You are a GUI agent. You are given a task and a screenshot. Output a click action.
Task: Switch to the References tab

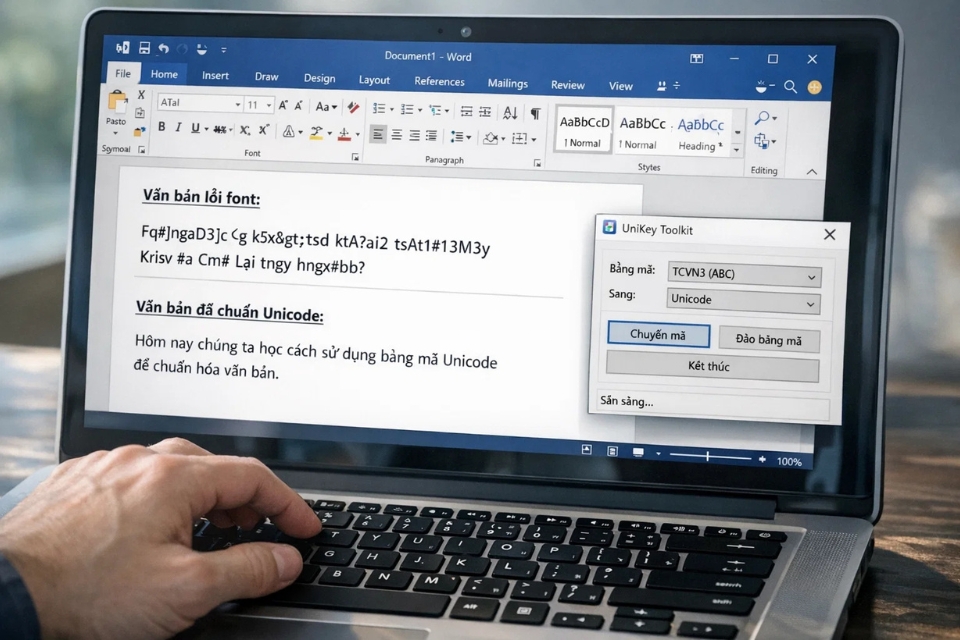pos(439,82)
